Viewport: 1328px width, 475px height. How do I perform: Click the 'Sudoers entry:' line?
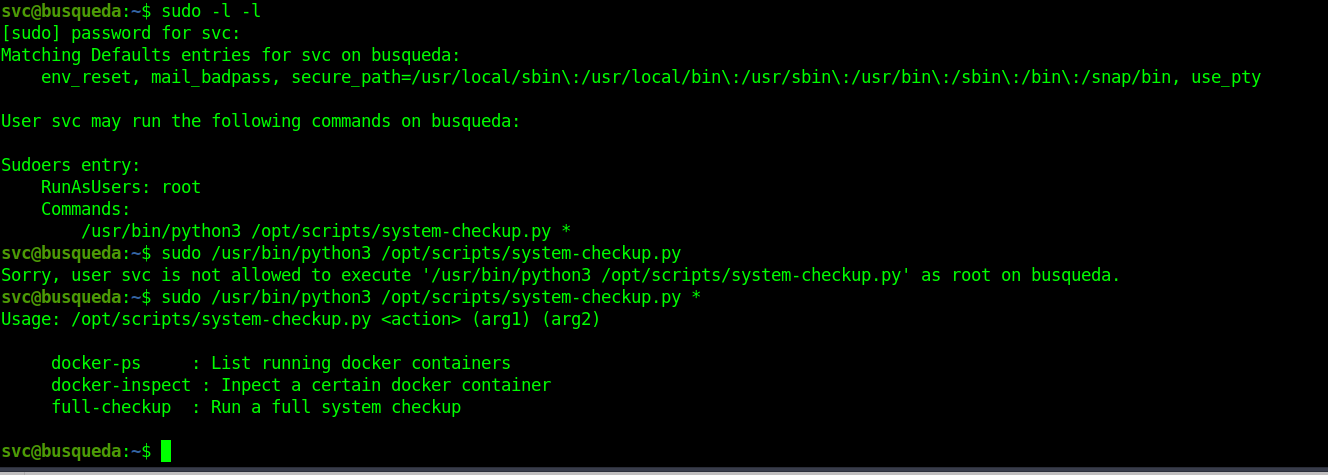coord(71,165)
